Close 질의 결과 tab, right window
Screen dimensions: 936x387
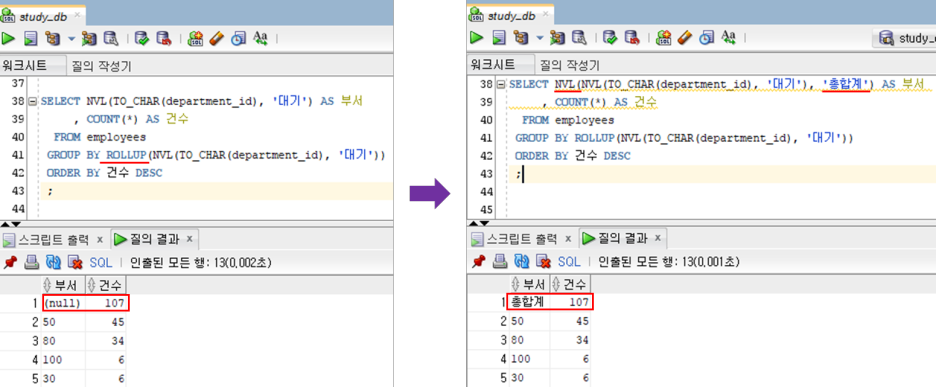click(x=658, y=239)
